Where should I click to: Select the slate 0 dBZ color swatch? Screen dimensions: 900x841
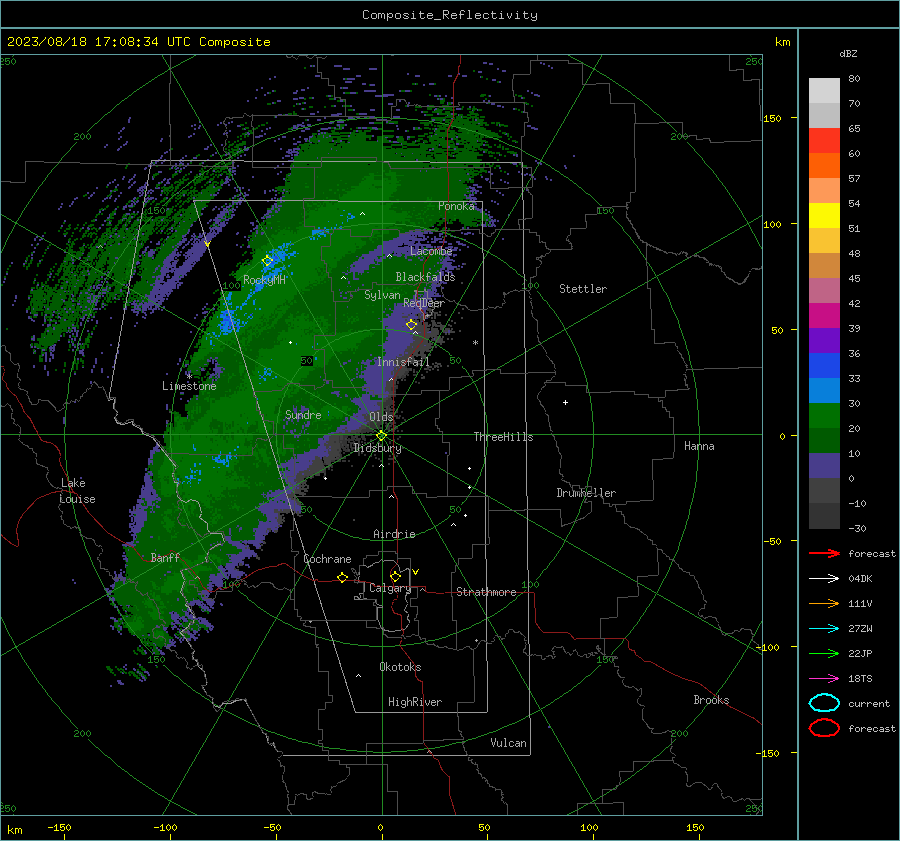[824, 466]
